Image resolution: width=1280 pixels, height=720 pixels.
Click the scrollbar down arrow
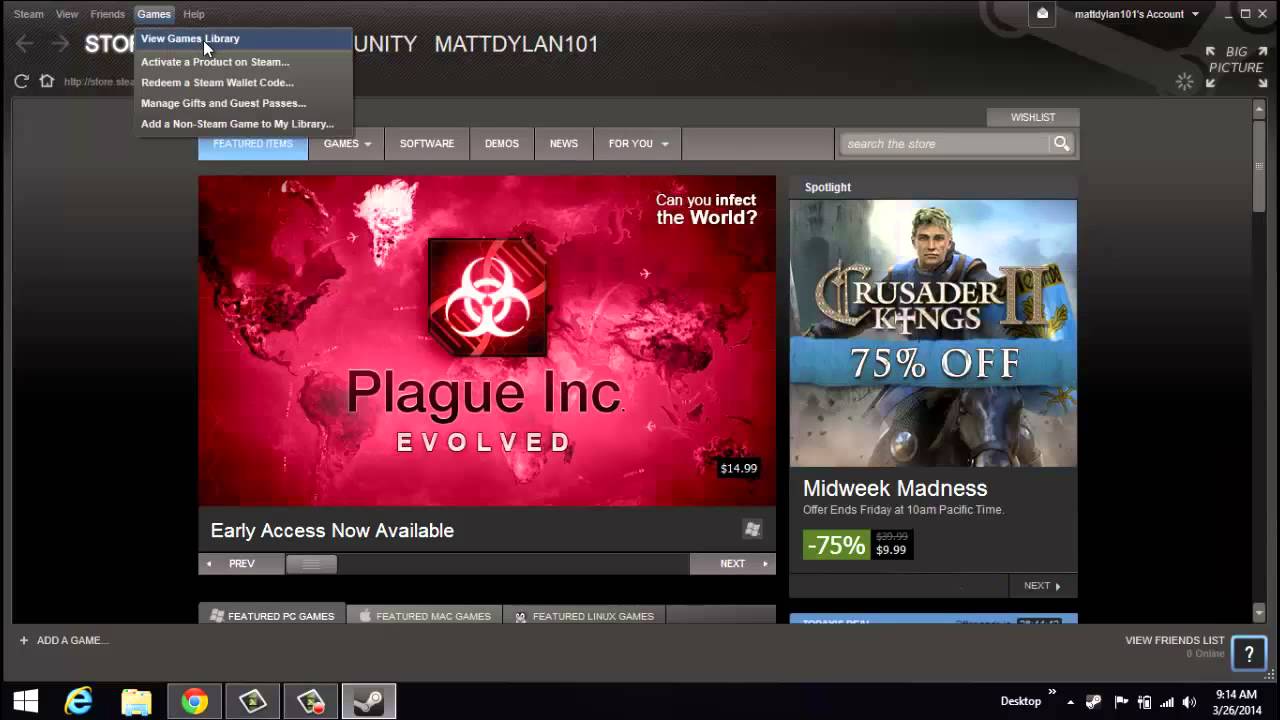[1259, 612]
